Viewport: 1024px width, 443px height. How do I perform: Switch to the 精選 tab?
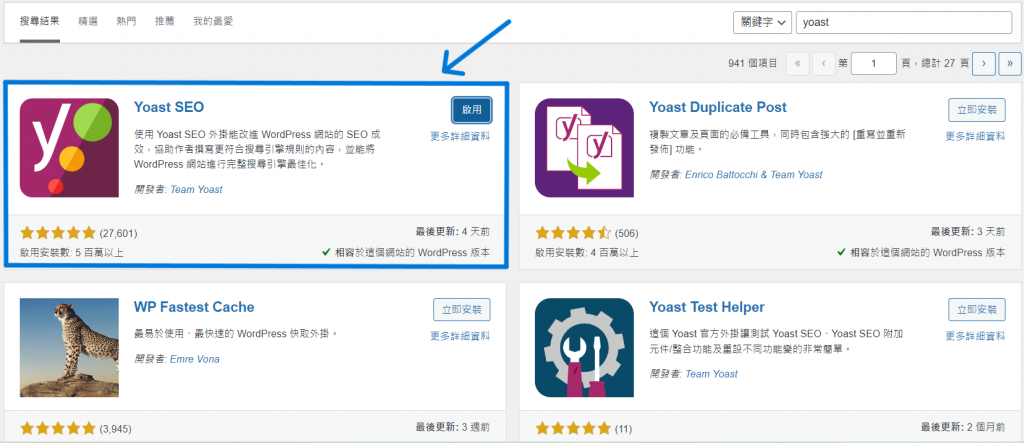coord(88,22)
